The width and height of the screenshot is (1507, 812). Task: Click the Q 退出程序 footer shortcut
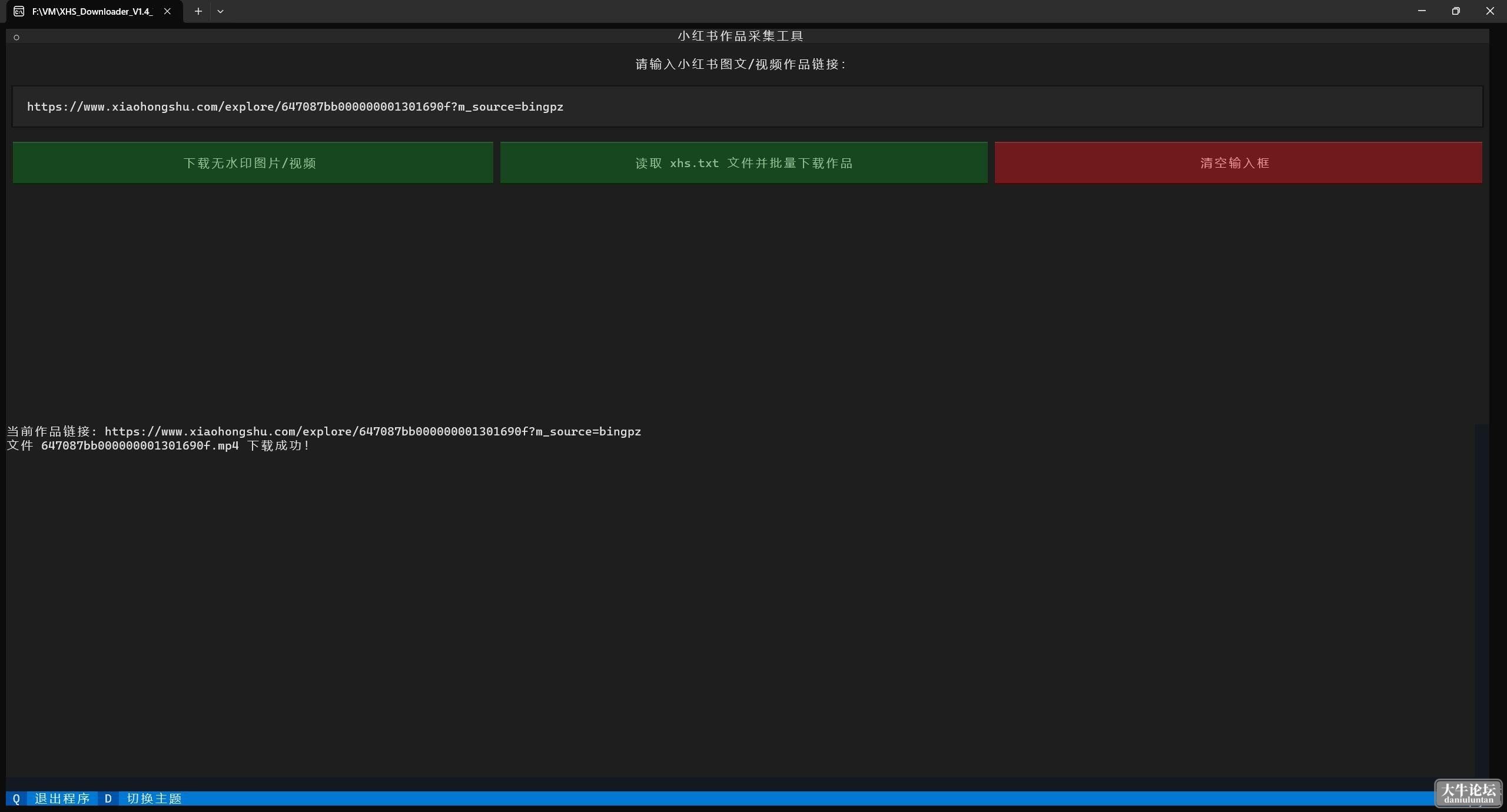point(51,798)
